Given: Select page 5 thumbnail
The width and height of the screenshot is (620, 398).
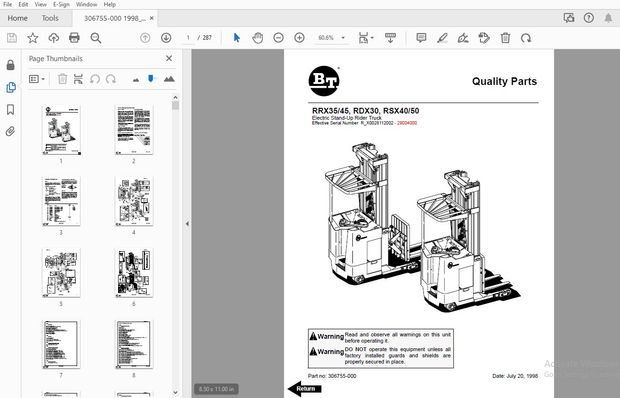Looking at the screenshot, I should (61, 273).
